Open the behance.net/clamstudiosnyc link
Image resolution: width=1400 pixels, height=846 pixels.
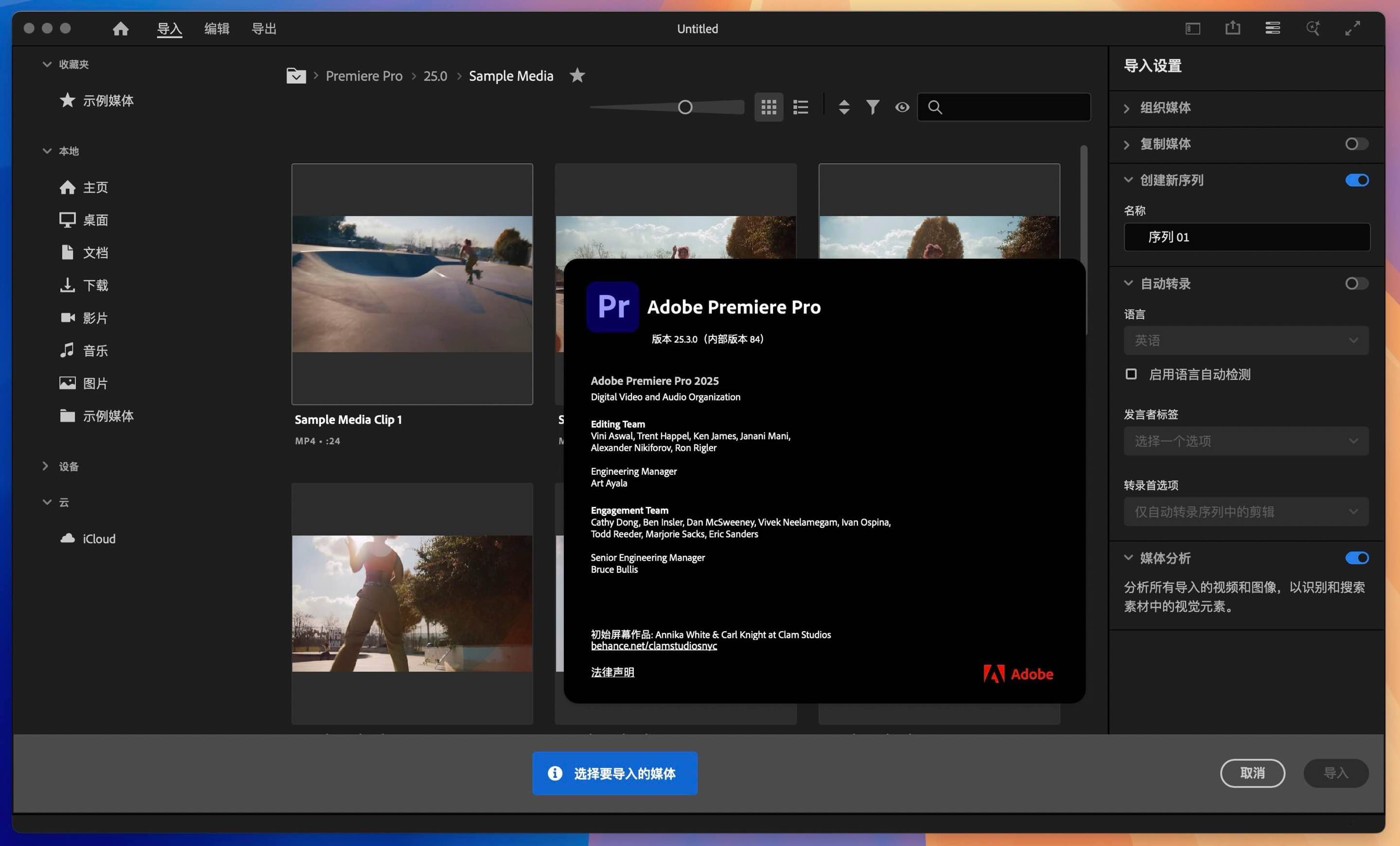click(653, 646)
